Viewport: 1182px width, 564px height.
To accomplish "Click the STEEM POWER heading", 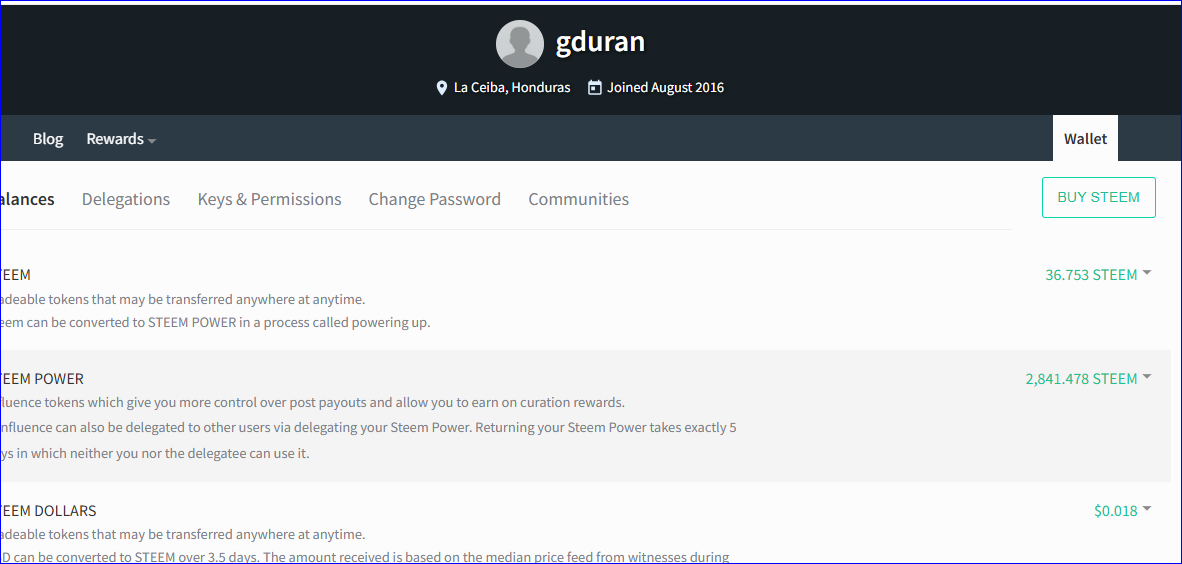I will pos(42,379).
